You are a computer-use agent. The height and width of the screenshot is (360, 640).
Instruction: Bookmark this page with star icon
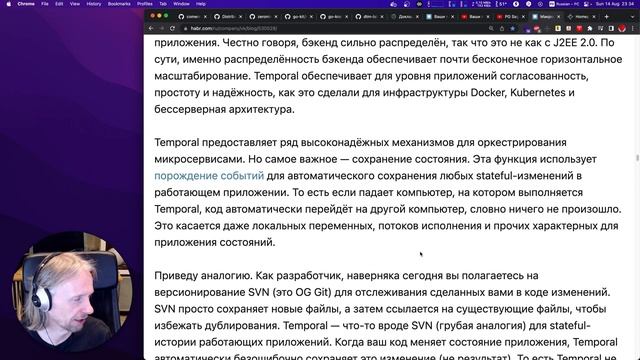(513, 28)
